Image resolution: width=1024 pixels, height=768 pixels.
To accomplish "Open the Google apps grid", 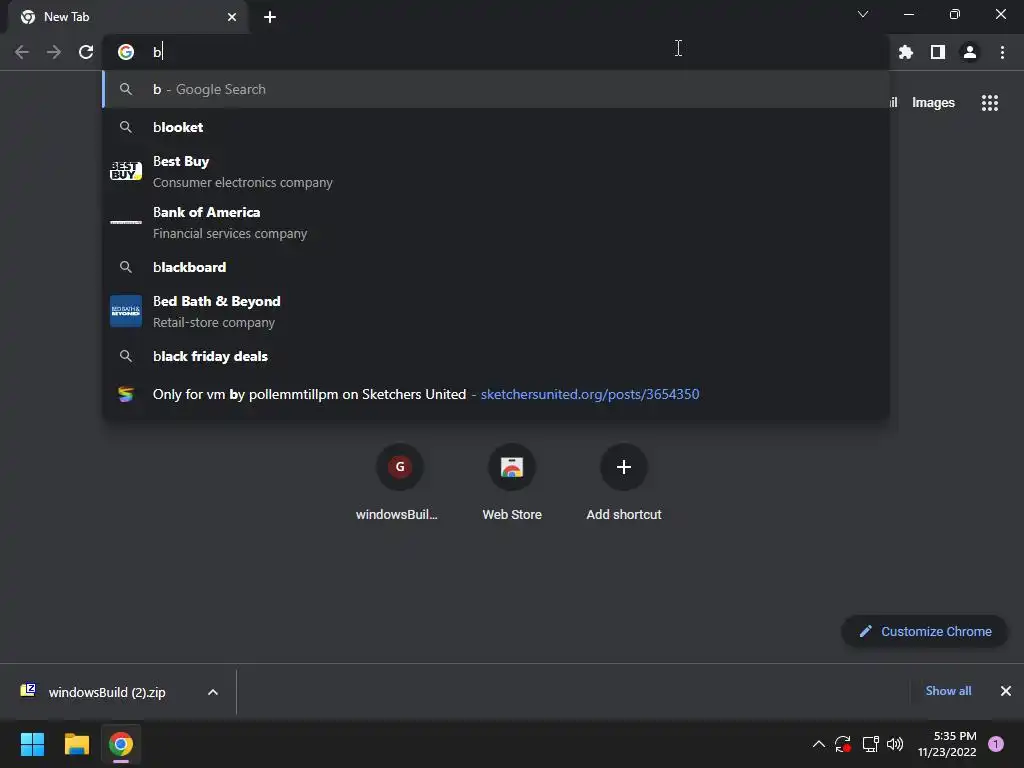I will tap(990, 103).
